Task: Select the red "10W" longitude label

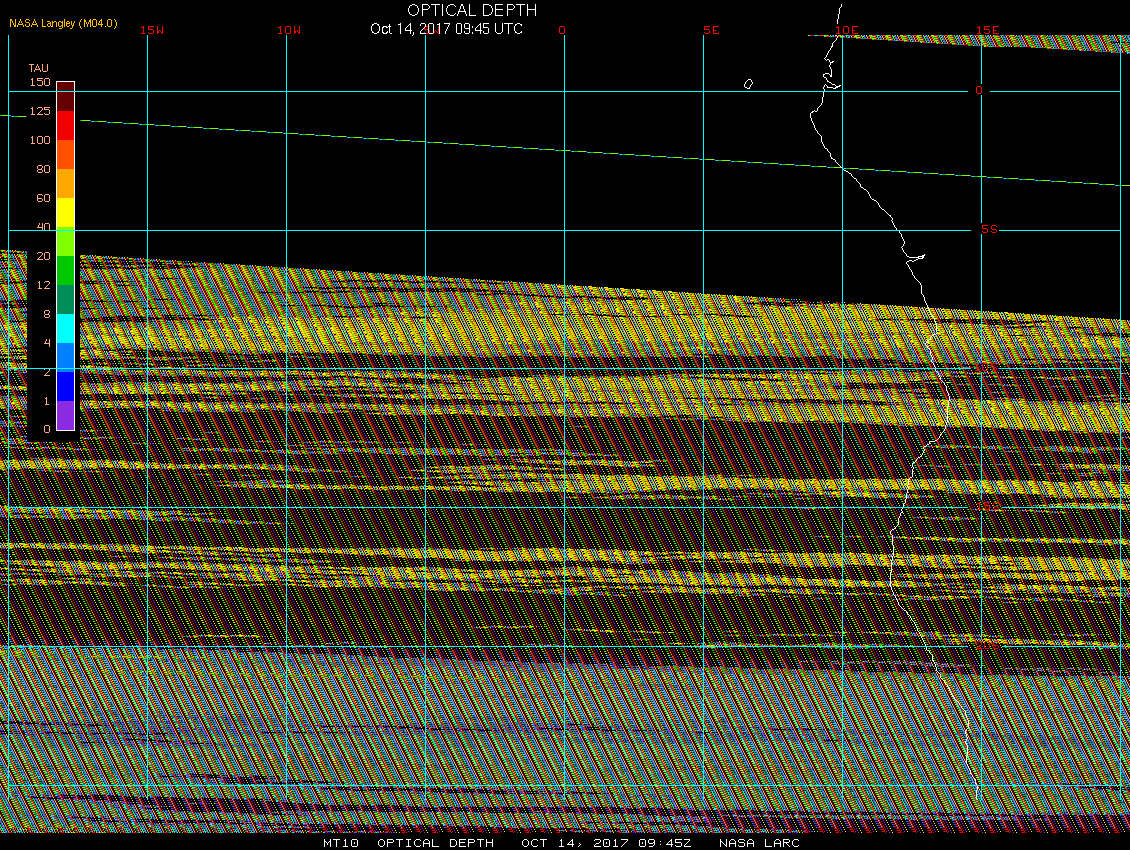Action: pyautogui.click(x=289, y=30)
